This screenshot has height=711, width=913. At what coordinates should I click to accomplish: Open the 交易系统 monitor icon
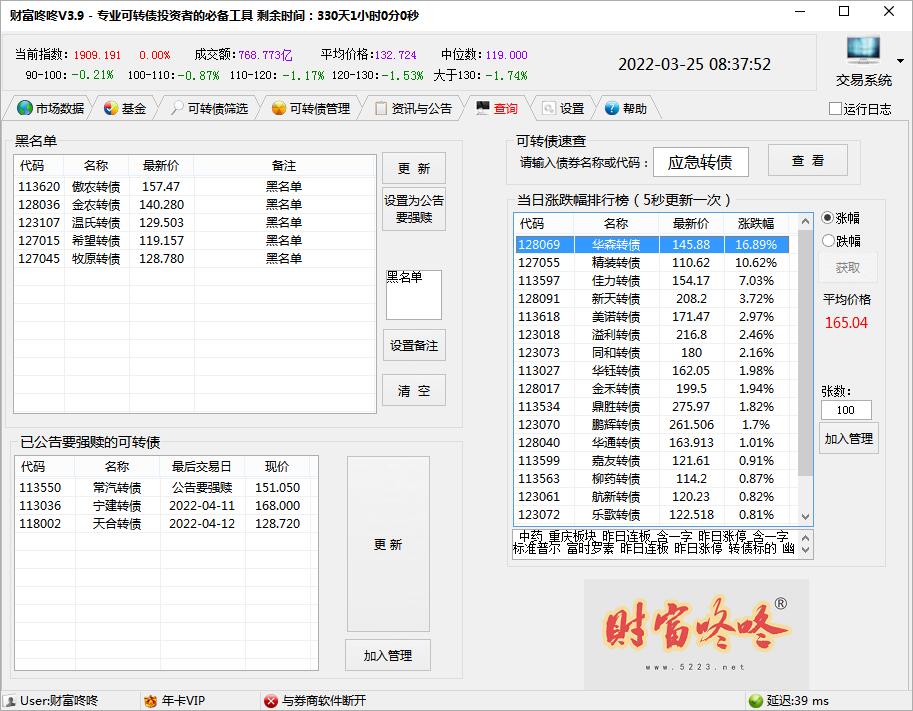863,51
